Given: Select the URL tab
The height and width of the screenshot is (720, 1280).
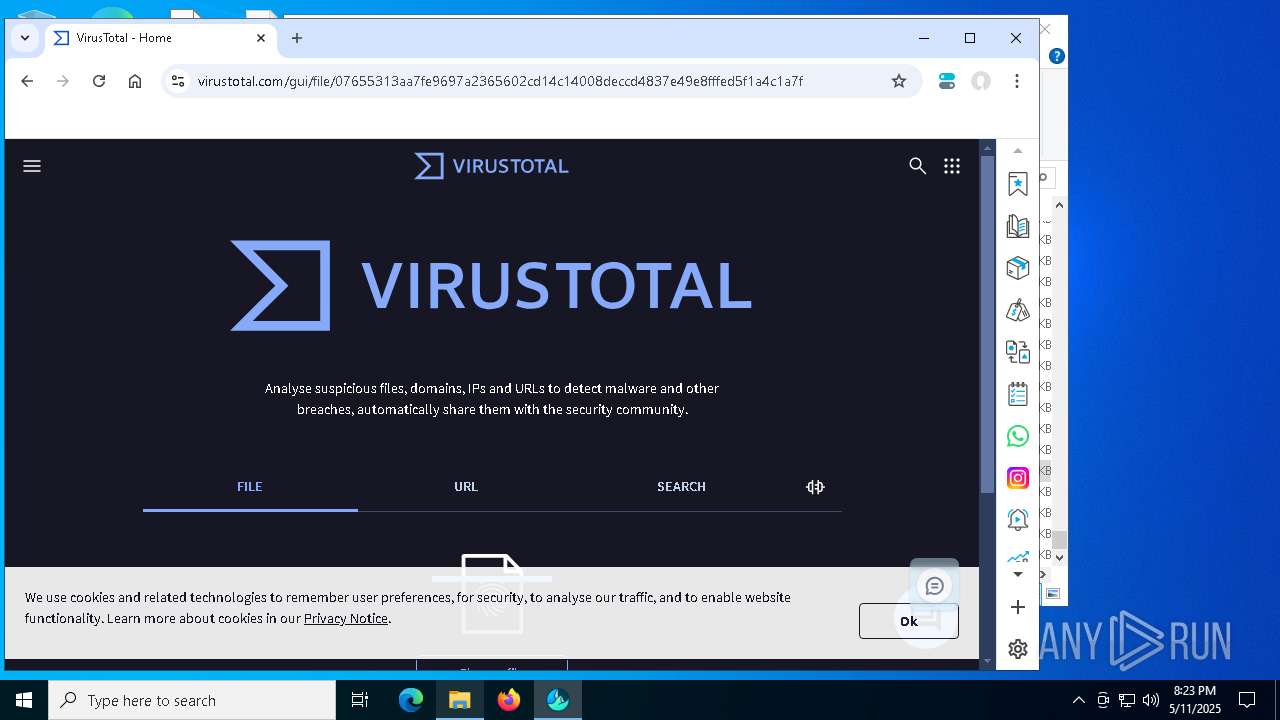Looking at the screenshot, I should (466, 487).
